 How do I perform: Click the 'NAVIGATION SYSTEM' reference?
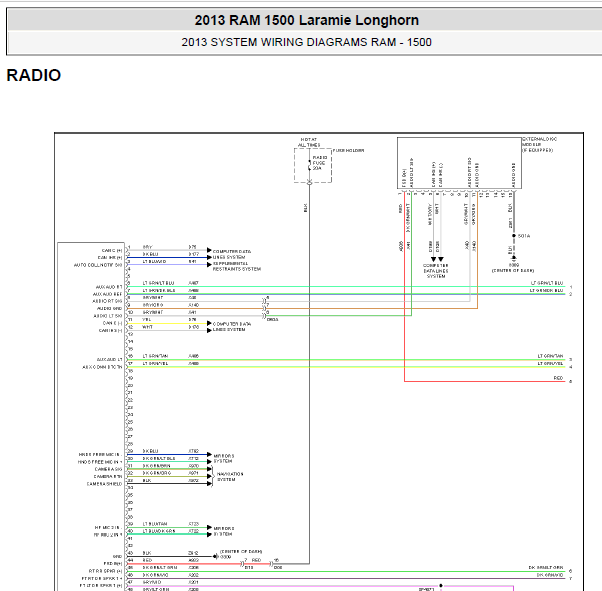click(230, 477)
